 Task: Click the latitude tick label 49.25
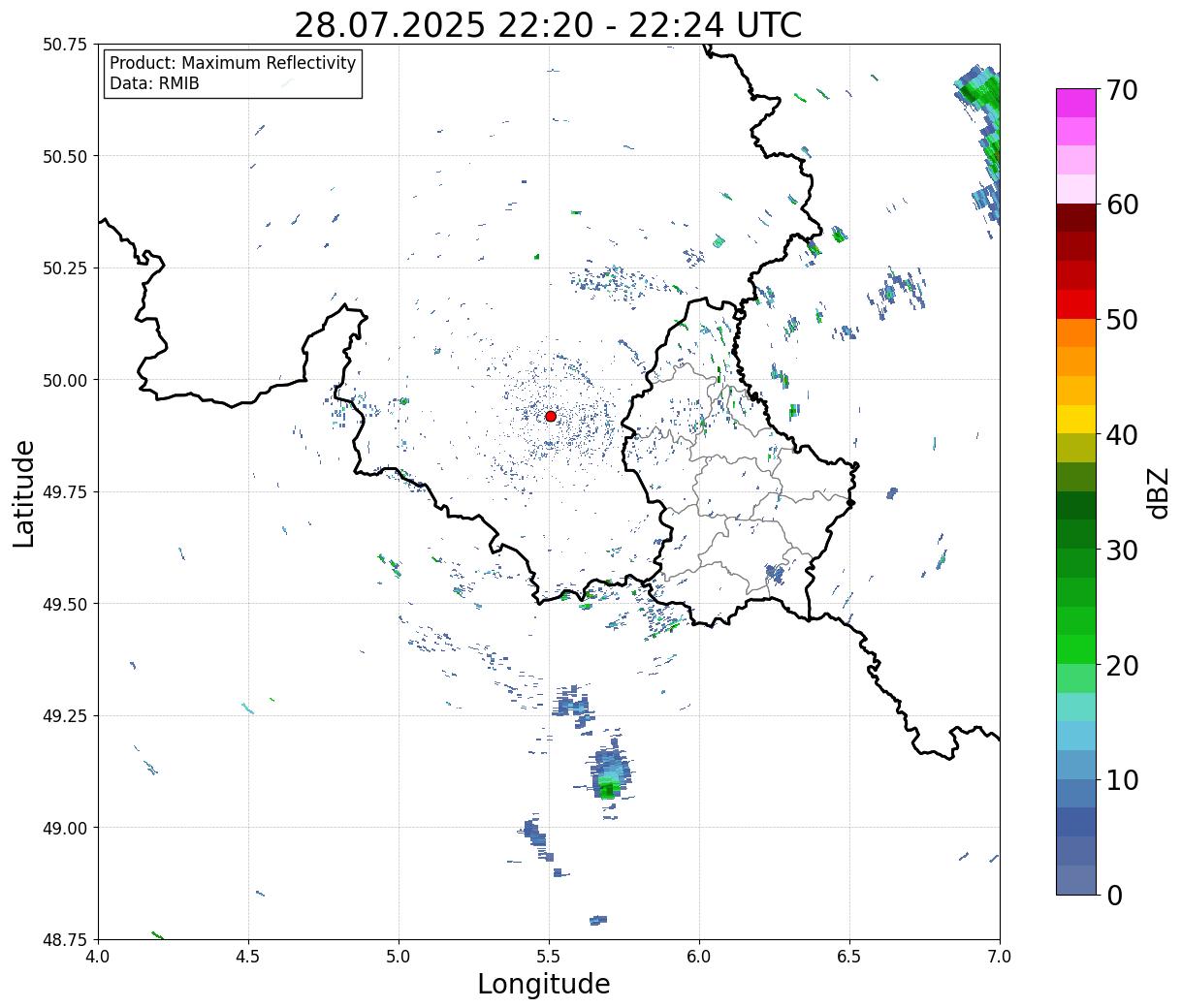(65, 716)
